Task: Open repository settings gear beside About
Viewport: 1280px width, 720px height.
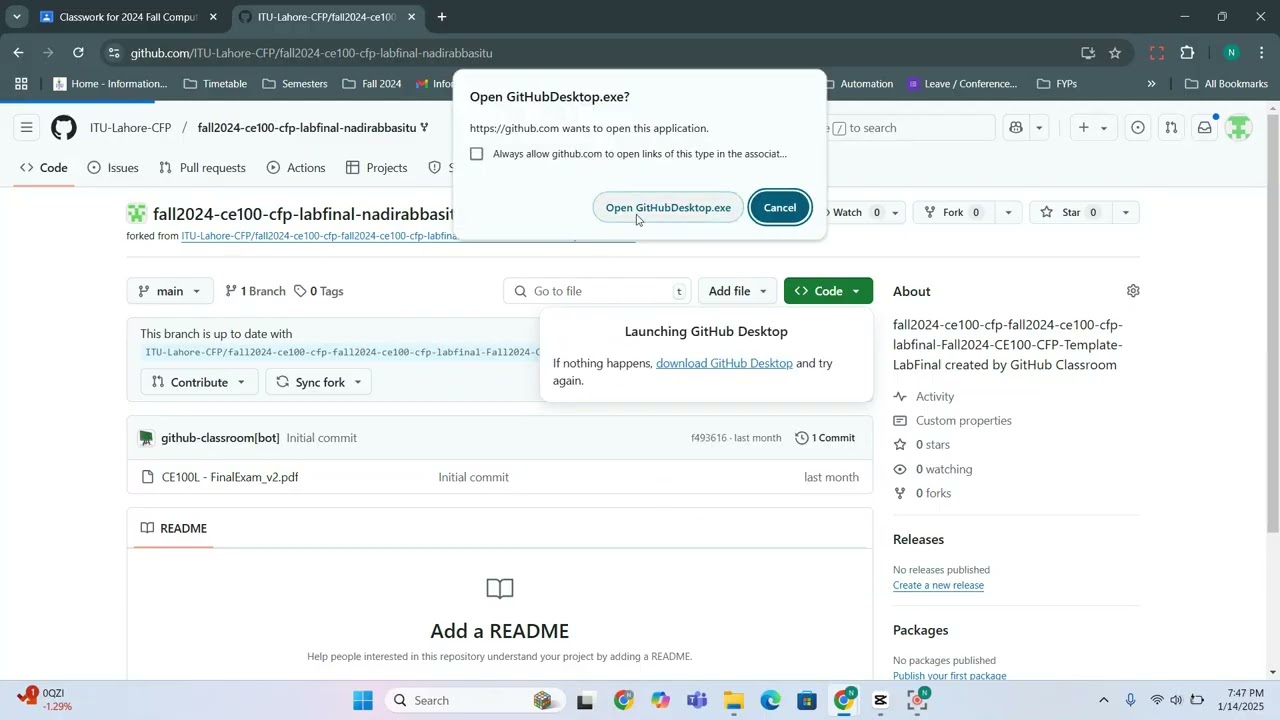Action: [1133, 291]
